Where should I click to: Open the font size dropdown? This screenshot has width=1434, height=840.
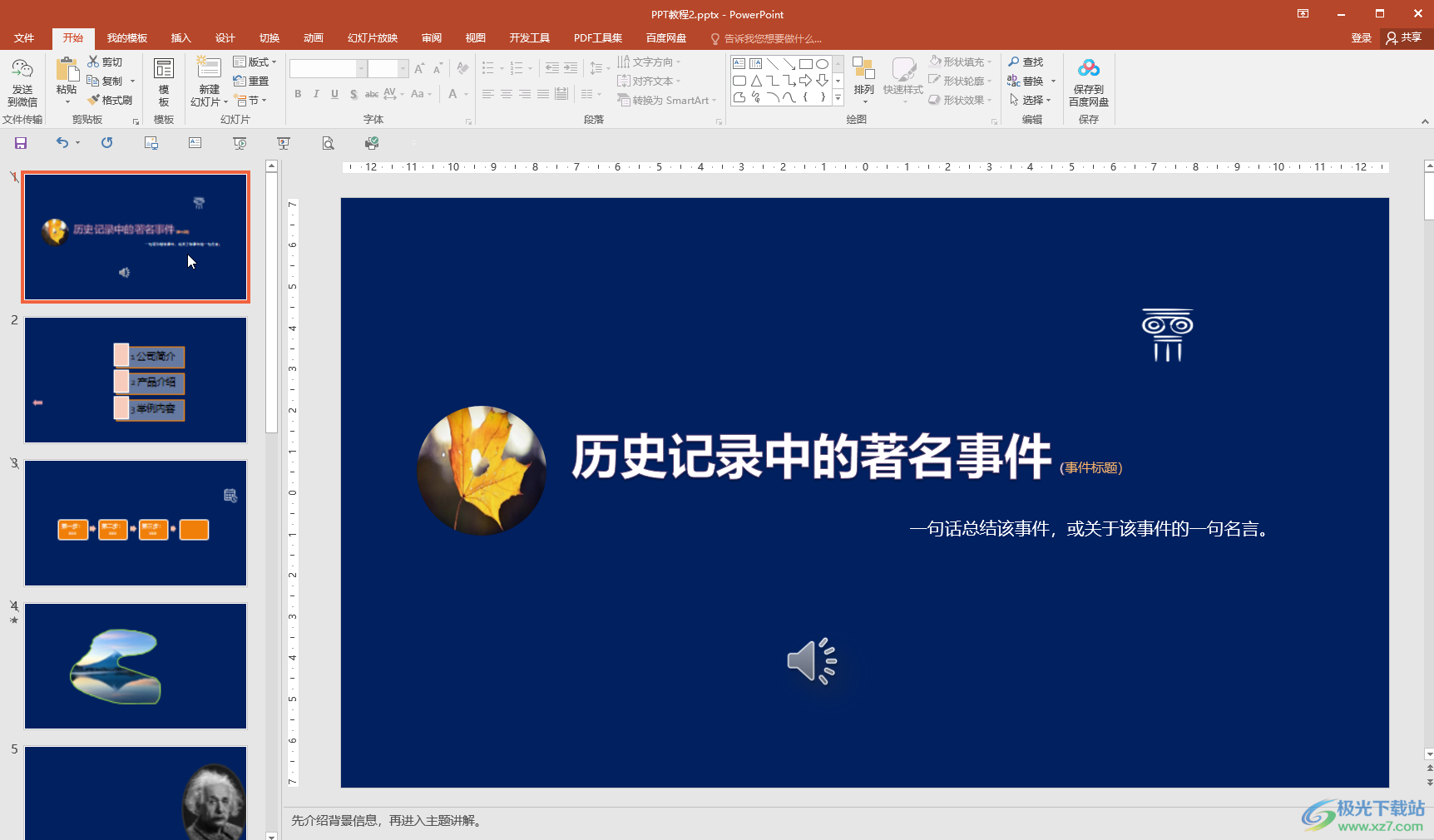403,69
